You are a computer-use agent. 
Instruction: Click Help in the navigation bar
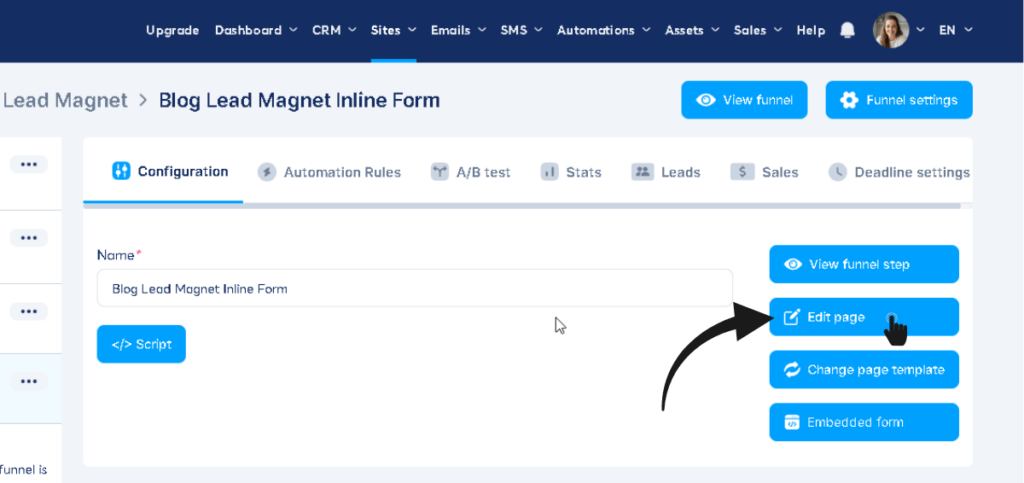click(x=810, y=31)
